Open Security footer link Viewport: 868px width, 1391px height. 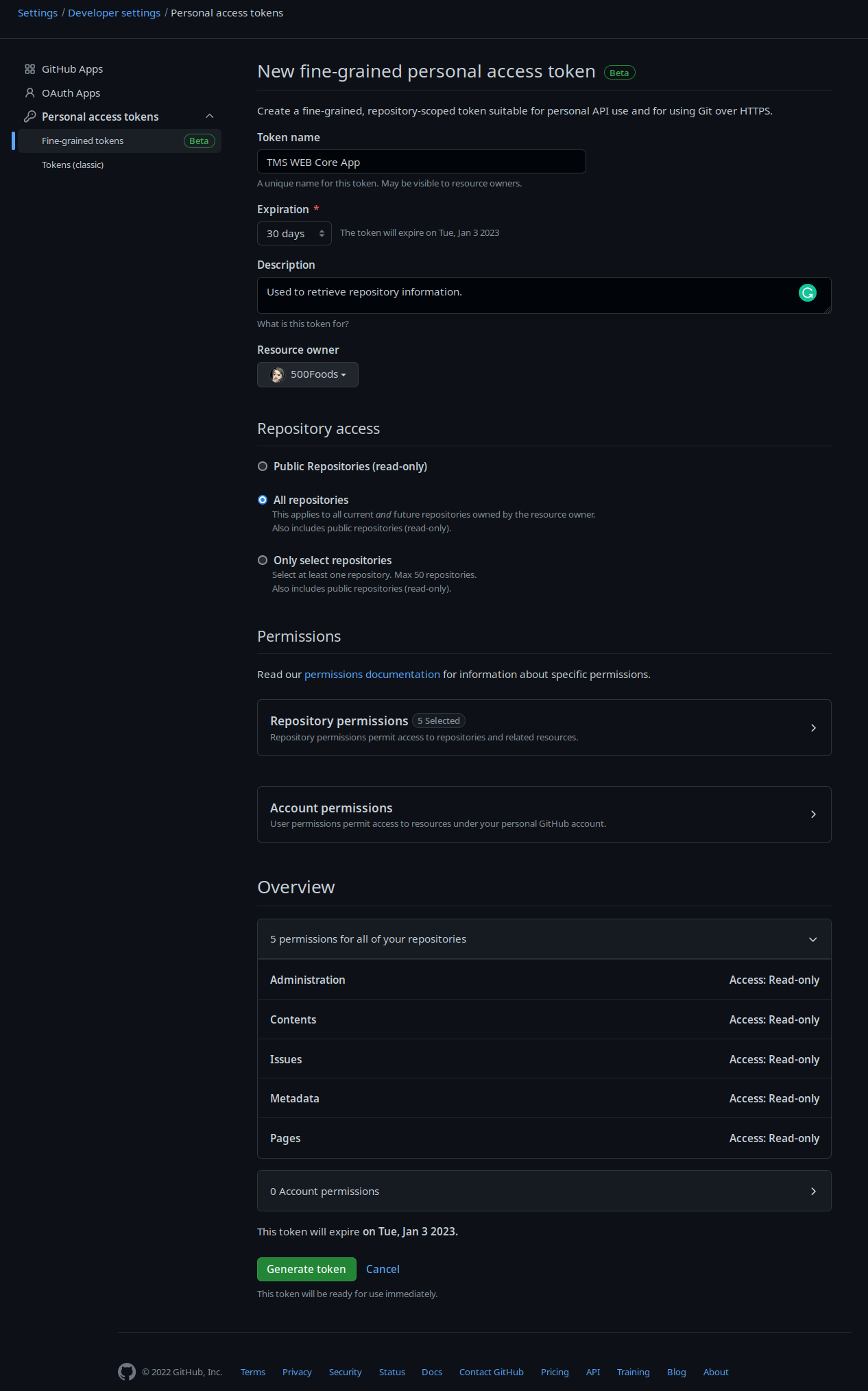pos(346,1372)
